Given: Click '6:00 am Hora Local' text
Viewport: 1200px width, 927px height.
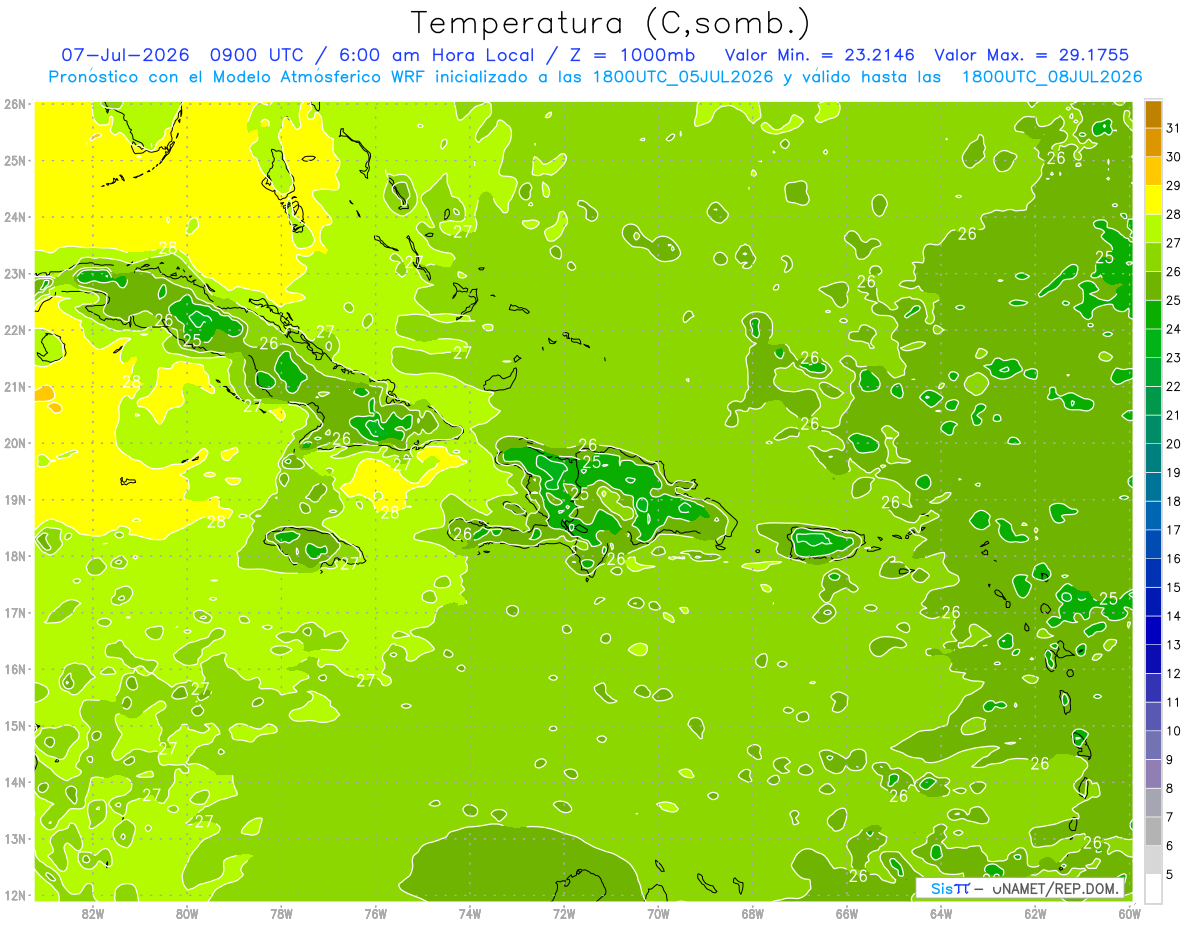Looking at the screenshot, I should pyautogui.click(x=437, y=55).
